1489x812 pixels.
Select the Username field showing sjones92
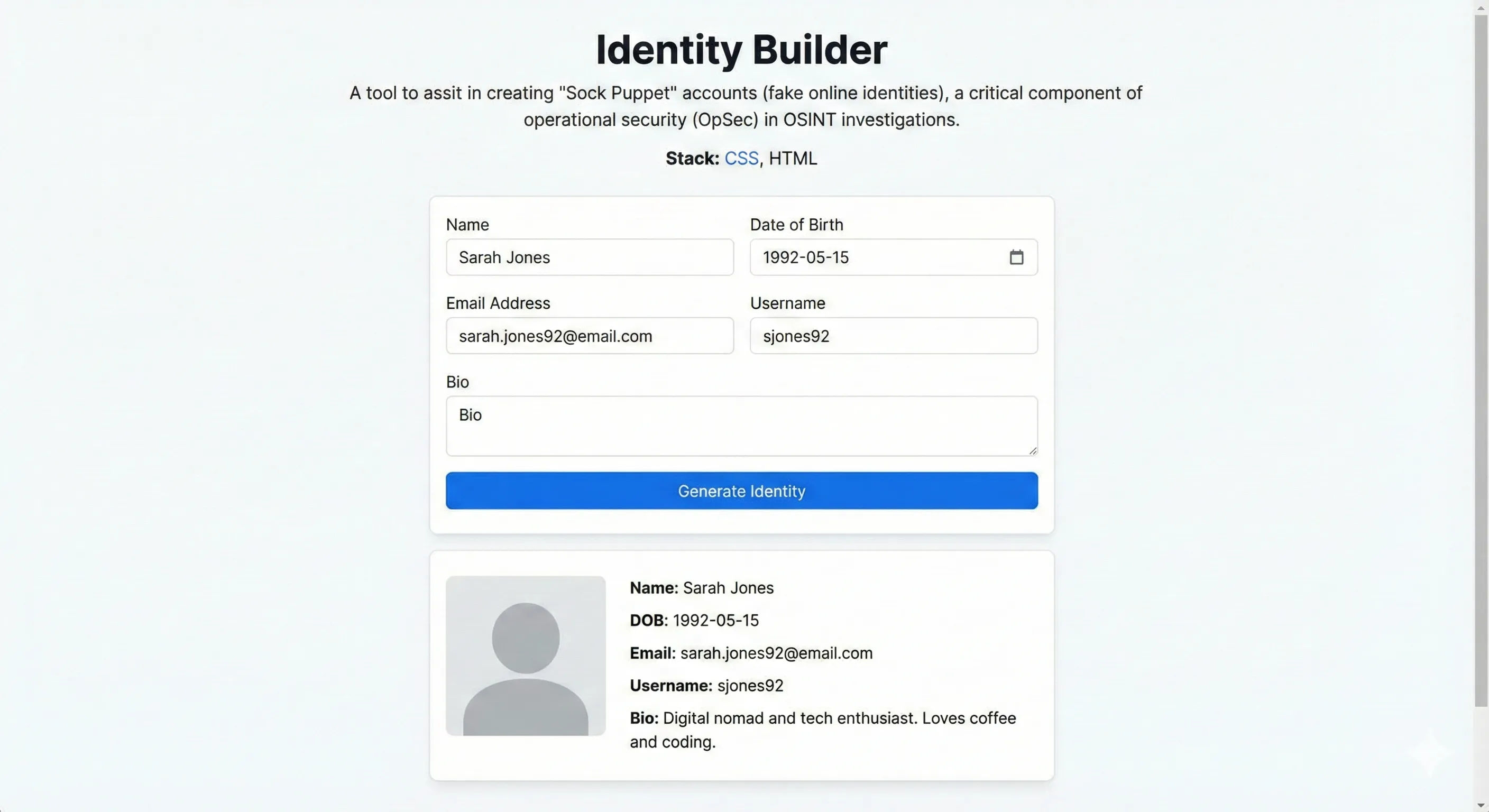(x=893, y=336)
